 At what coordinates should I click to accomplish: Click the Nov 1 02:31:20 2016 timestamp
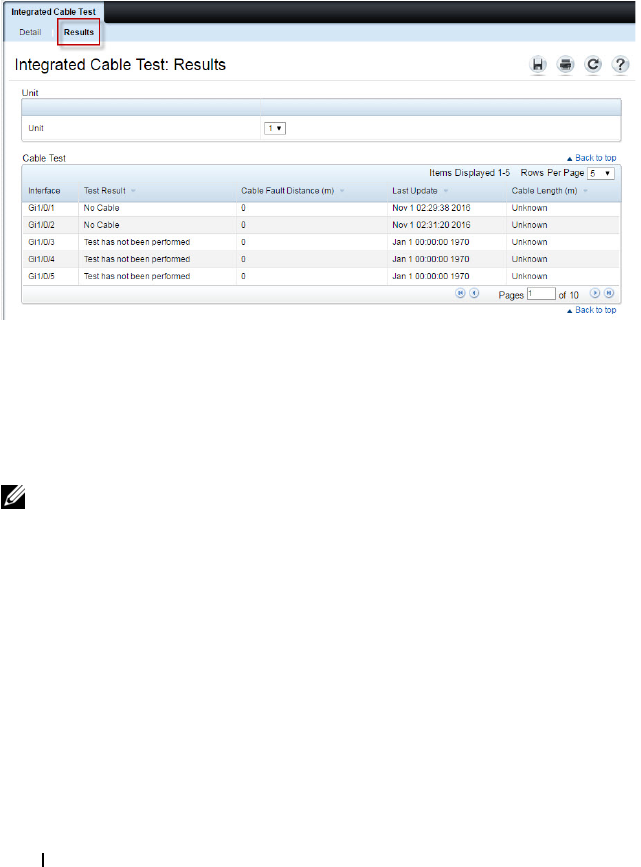(431, 225)
